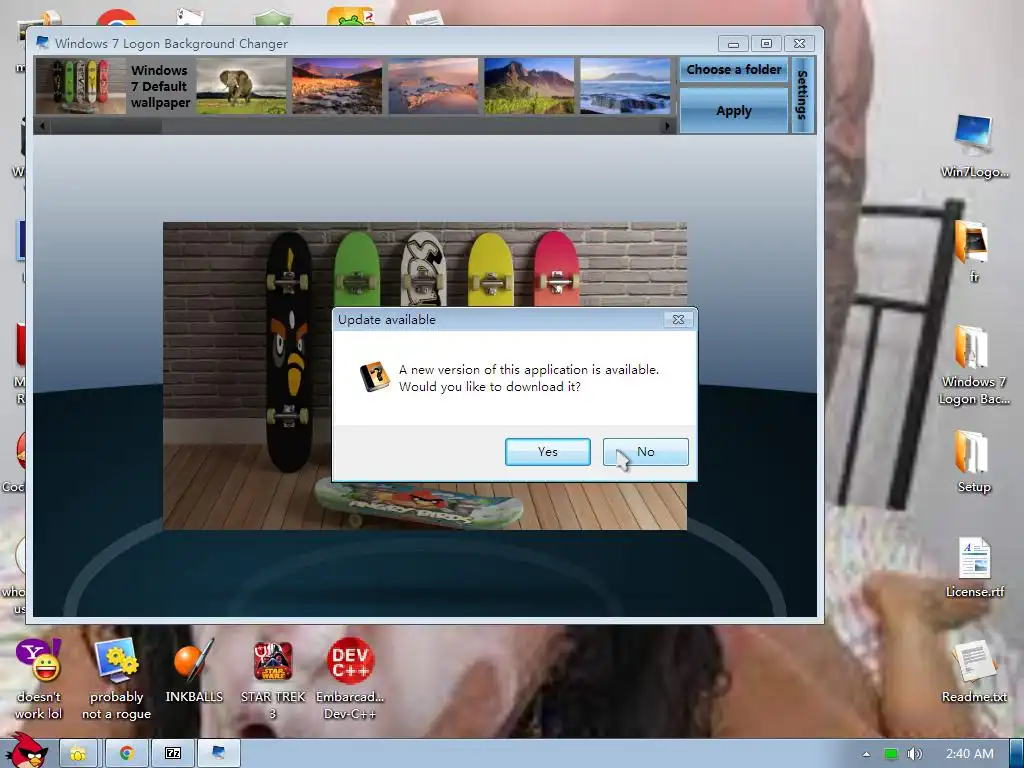The height and width of the screenshot is (768, 1024).
Task: Click the volume speaker tray icon
Action: click(914, 754)
